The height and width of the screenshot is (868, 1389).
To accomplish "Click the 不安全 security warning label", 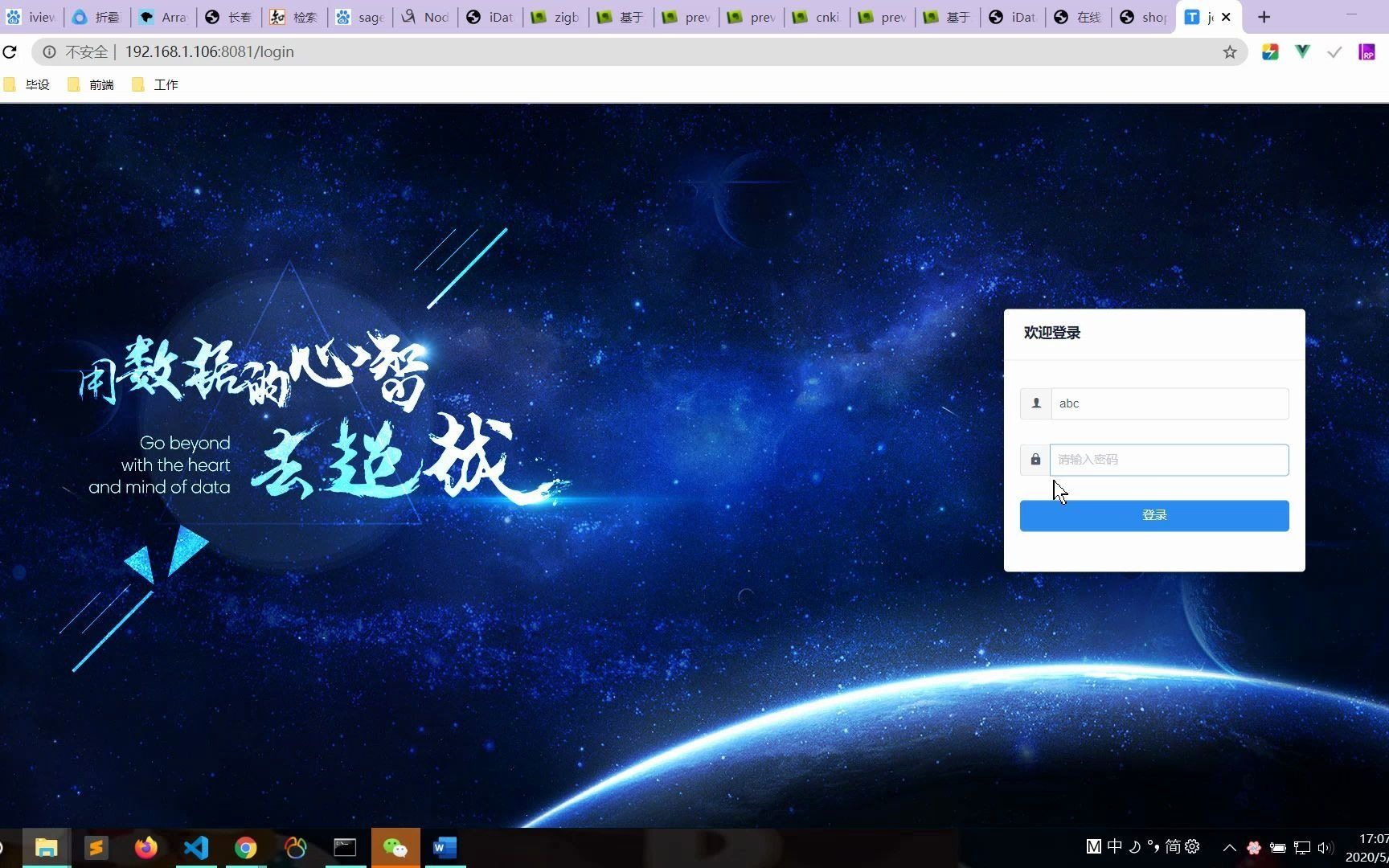I will pyautogui.click(x=86, y=52).
